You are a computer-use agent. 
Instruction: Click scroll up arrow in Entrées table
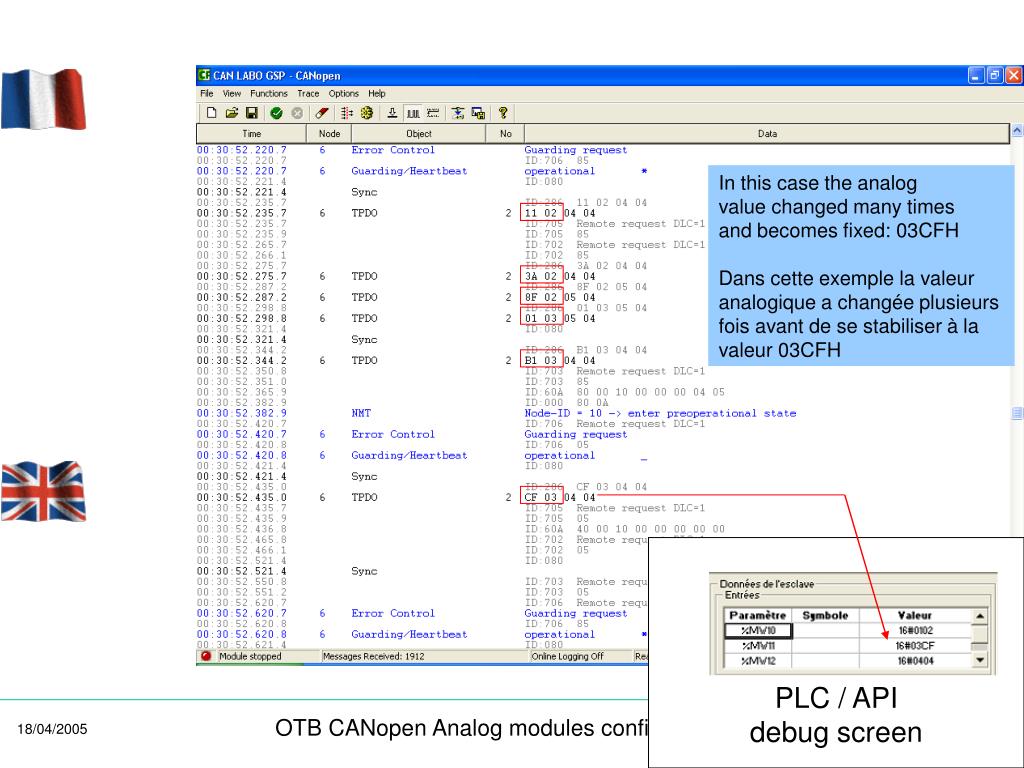(980, 616)
